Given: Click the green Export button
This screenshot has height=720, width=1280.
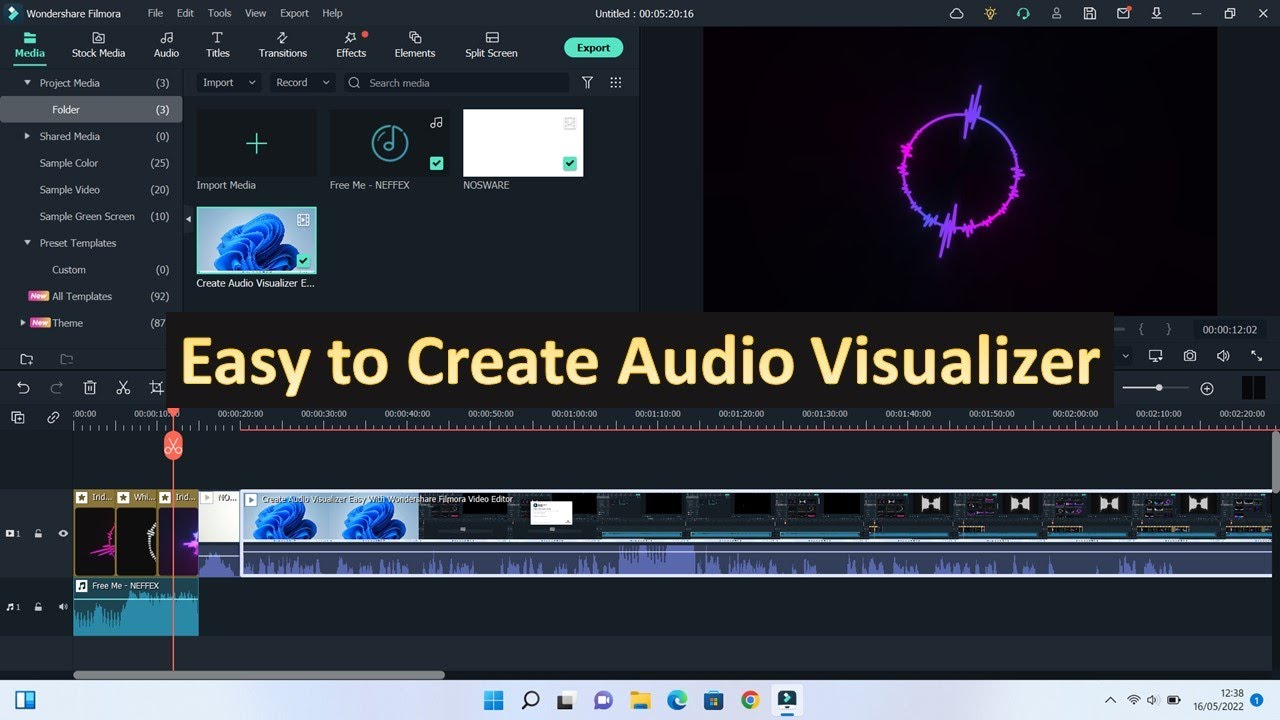Looking at the screenshot, I should (593, 47).
